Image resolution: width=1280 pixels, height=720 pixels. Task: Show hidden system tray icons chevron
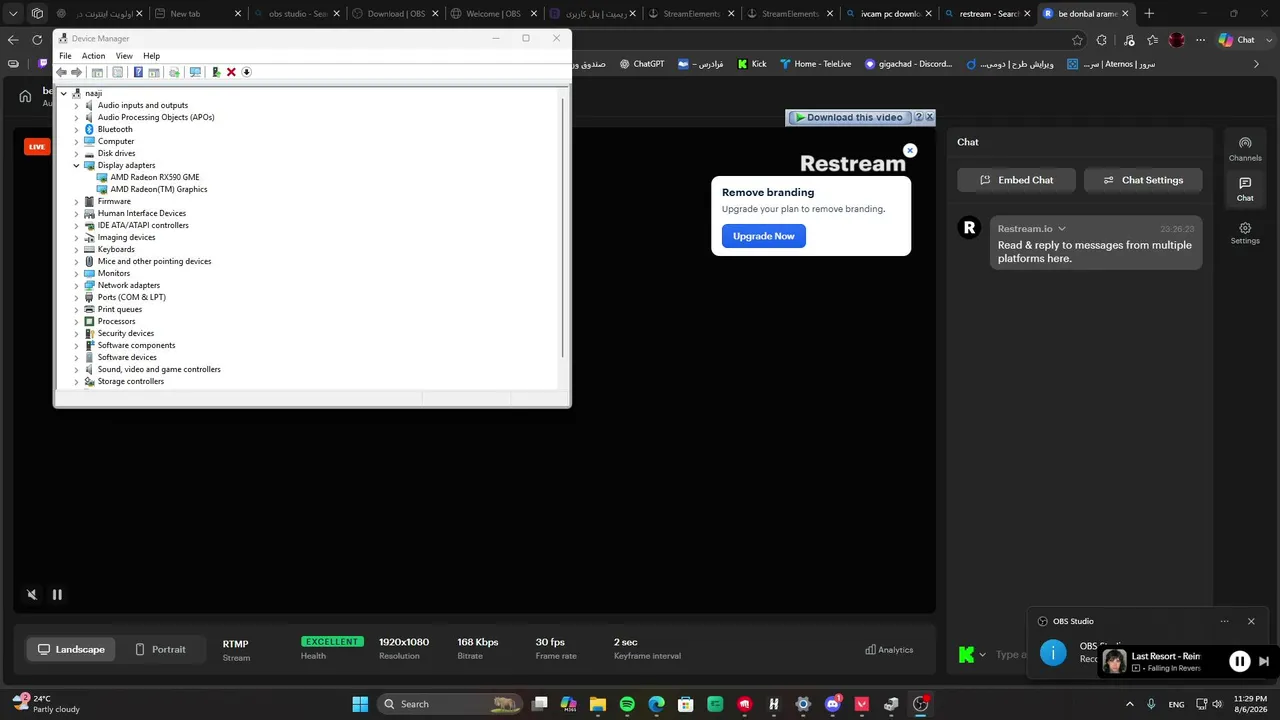coord(1131,704)
